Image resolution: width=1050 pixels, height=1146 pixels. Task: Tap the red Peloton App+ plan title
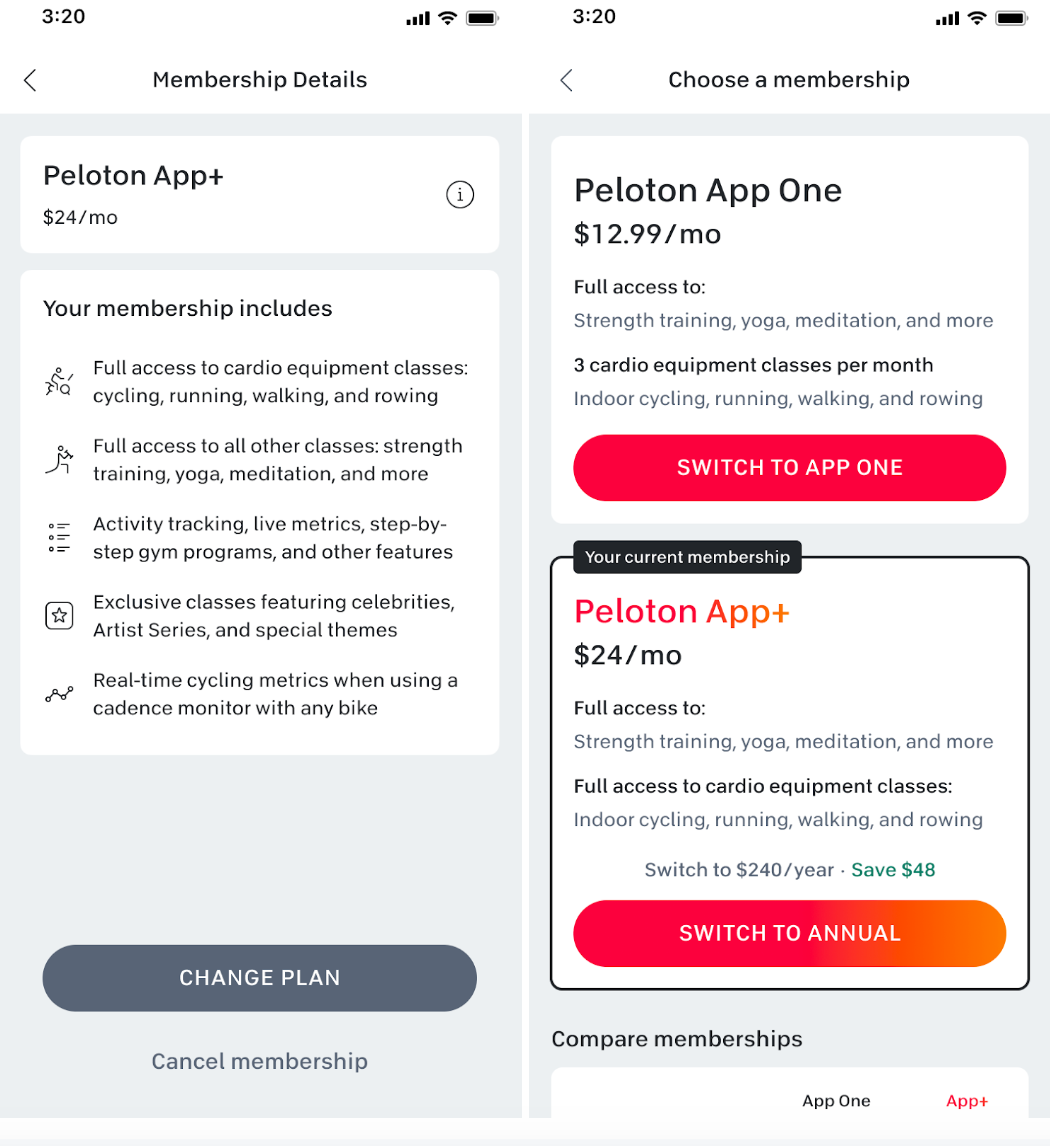coord(681,611)
